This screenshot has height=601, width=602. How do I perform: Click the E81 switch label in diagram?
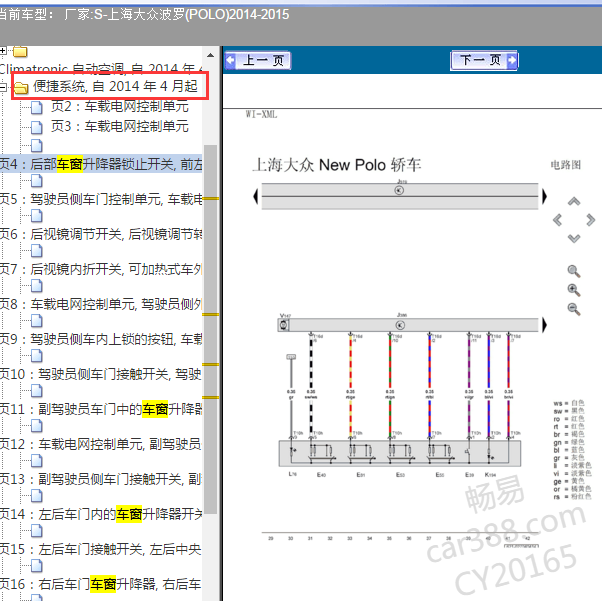click(x=361, y=475)
